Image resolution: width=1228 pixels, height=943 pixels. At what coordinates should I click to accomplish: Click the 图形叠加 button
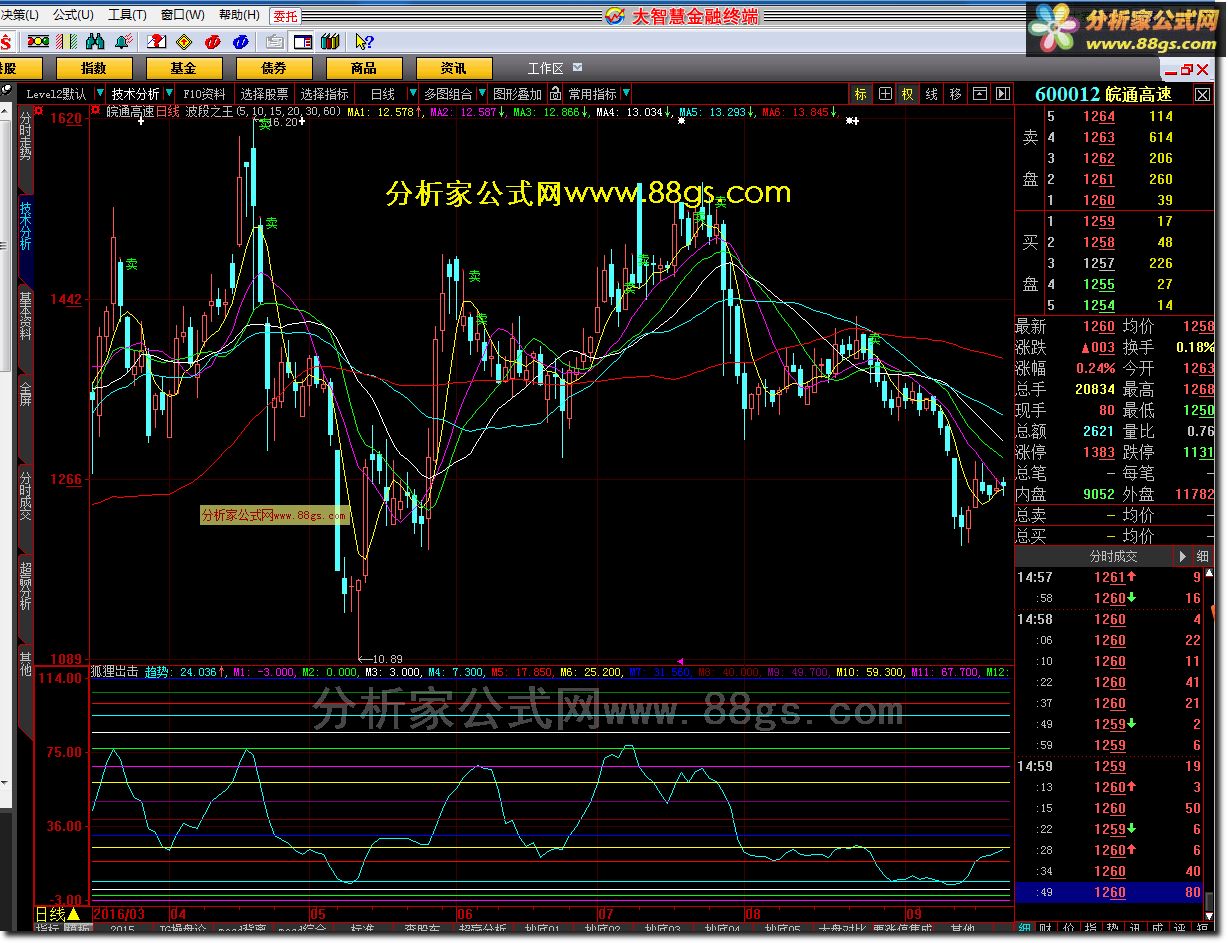click(517, 94)
